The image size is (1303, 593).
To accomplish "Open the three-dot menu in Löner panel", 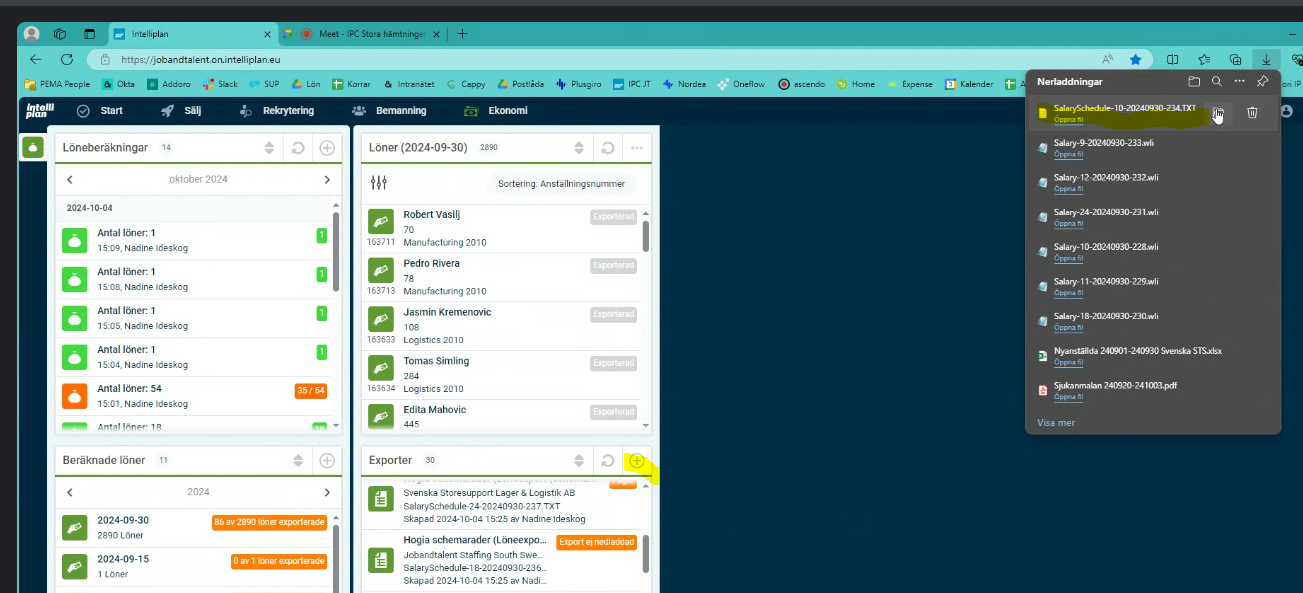I will (637, 148).
